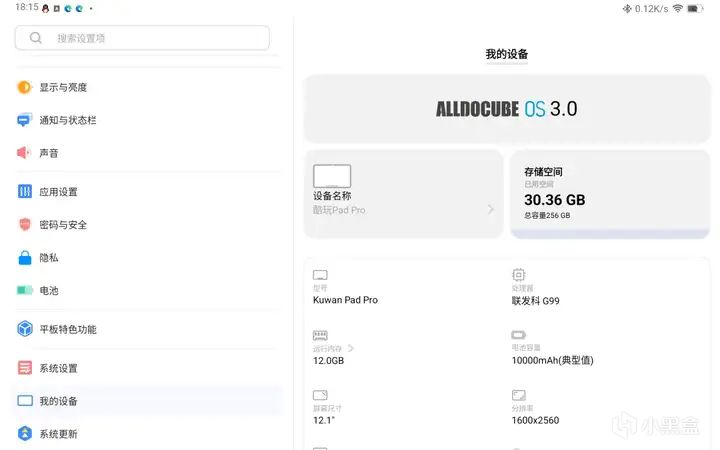Open the ALLDOCUBE OS 3.0 banner
The width and height of the screenshot is (720, 450).
(506, 109)
